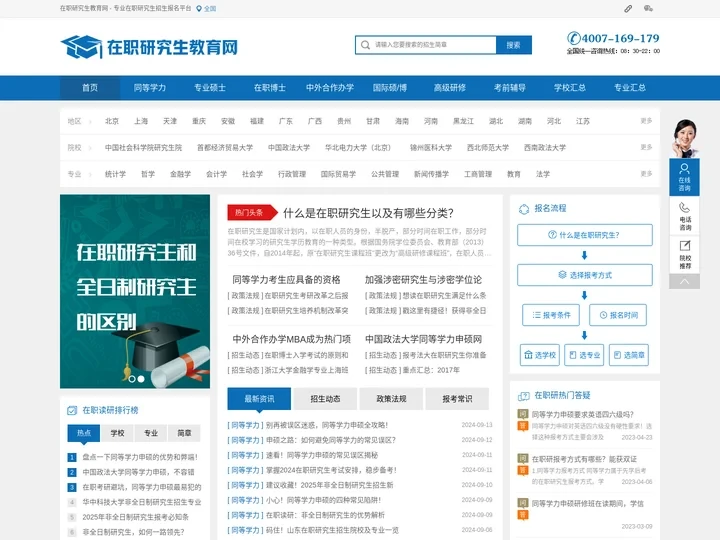Viewport: 720px width, 540px height.
Task: Filter by region 北京
Action: 112,121
